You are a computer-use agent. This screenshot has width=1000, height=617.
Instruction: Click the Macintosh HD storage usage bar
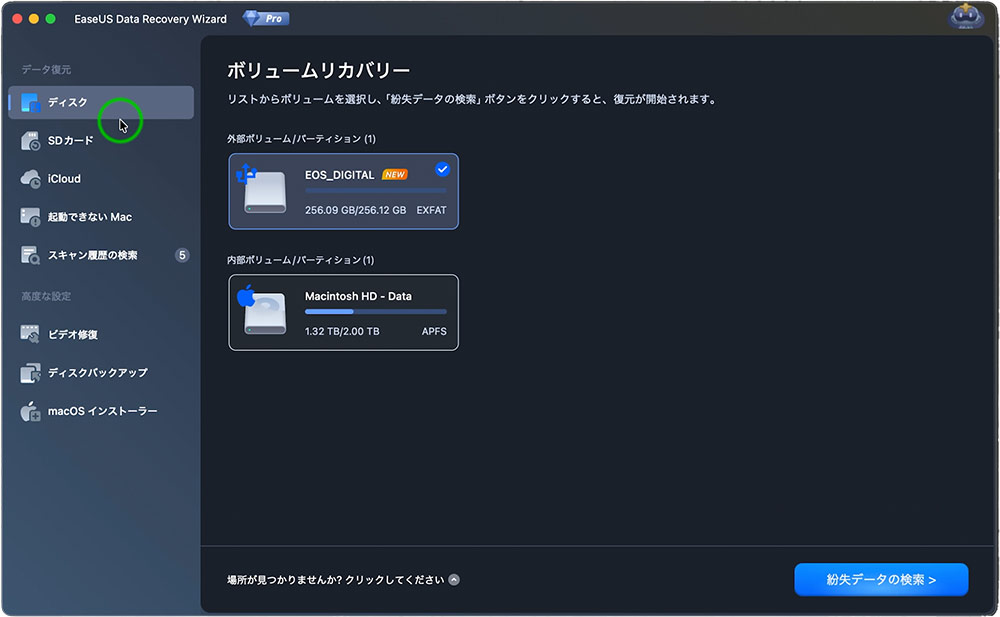[375, 312]
